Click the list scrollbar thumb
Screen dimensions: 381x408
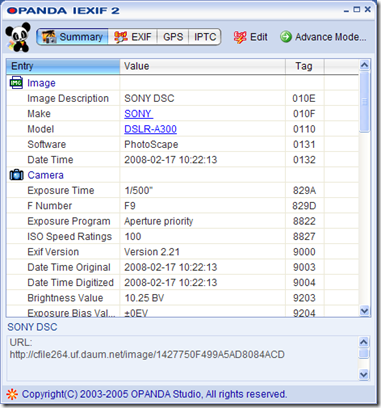(x=365, y=101)
